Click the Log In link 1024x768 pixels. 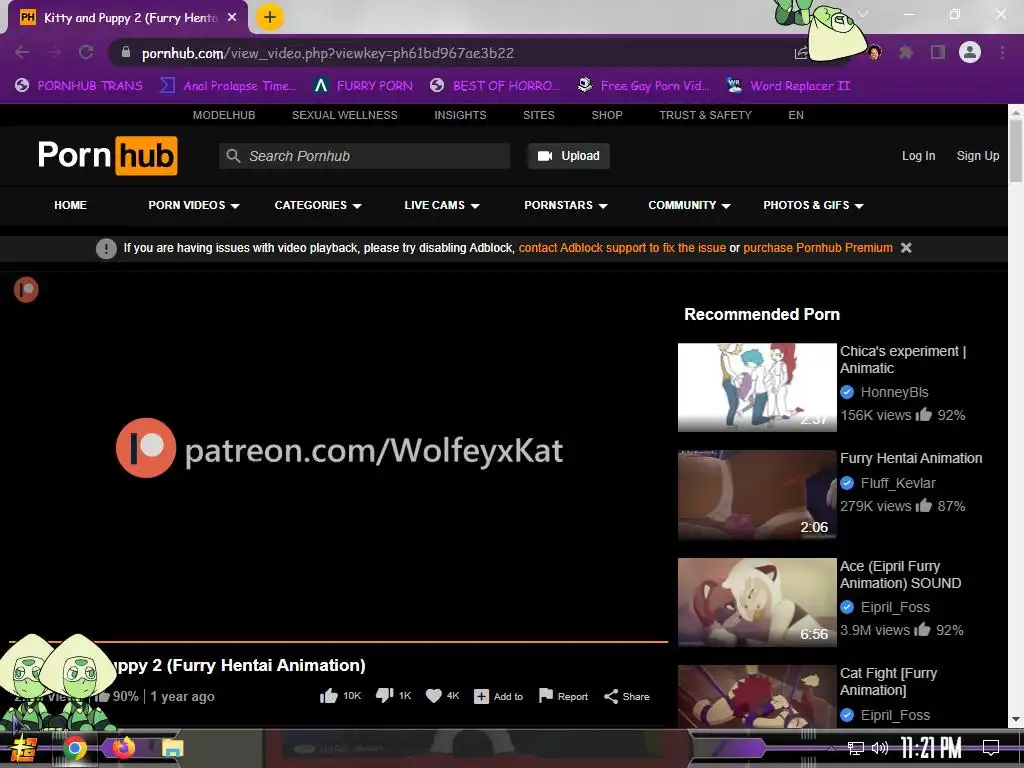[918, 155]
